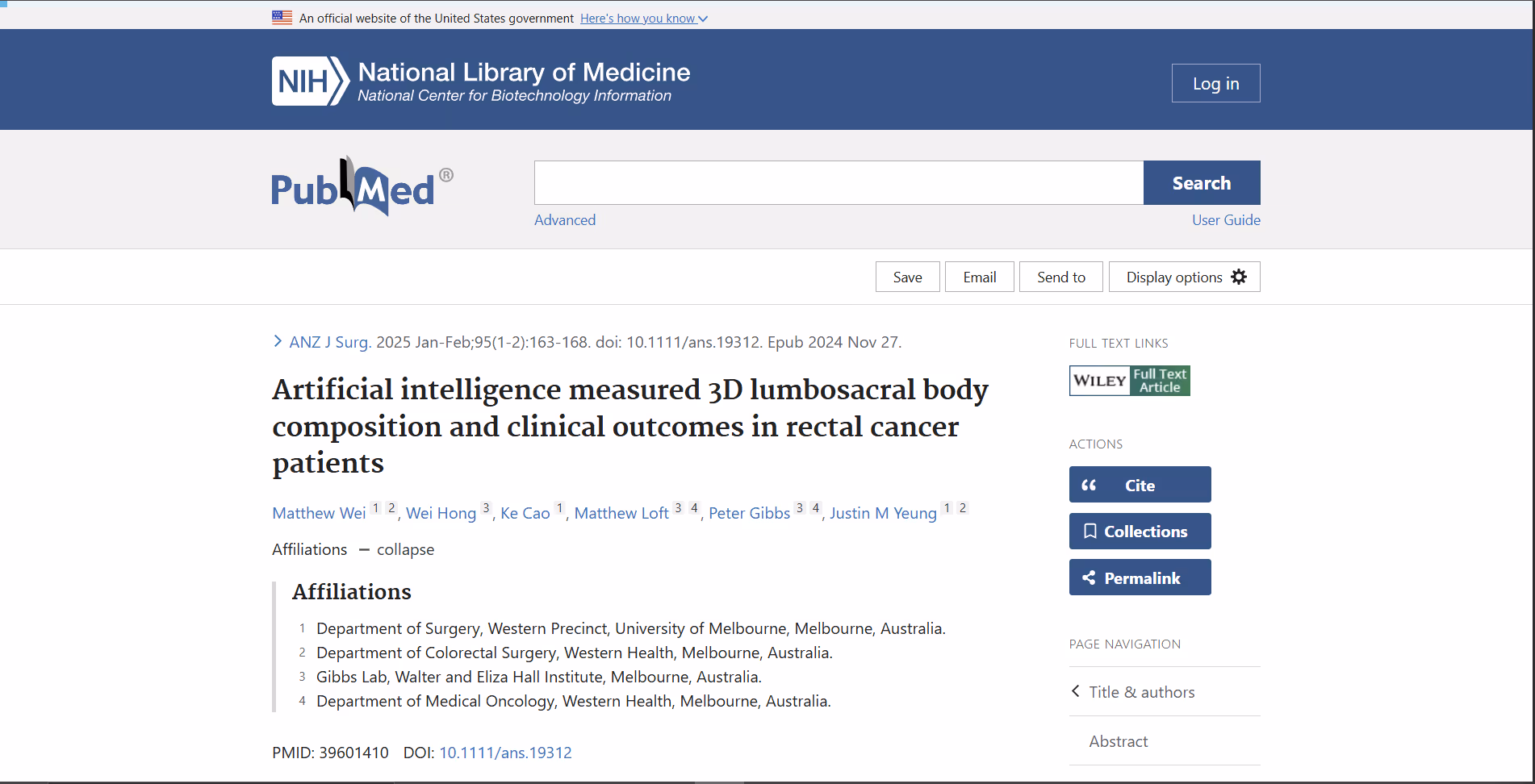Viewport: 1535px width, 784px height.
Task: Click the Log in button
Action: click(1215, 83)
